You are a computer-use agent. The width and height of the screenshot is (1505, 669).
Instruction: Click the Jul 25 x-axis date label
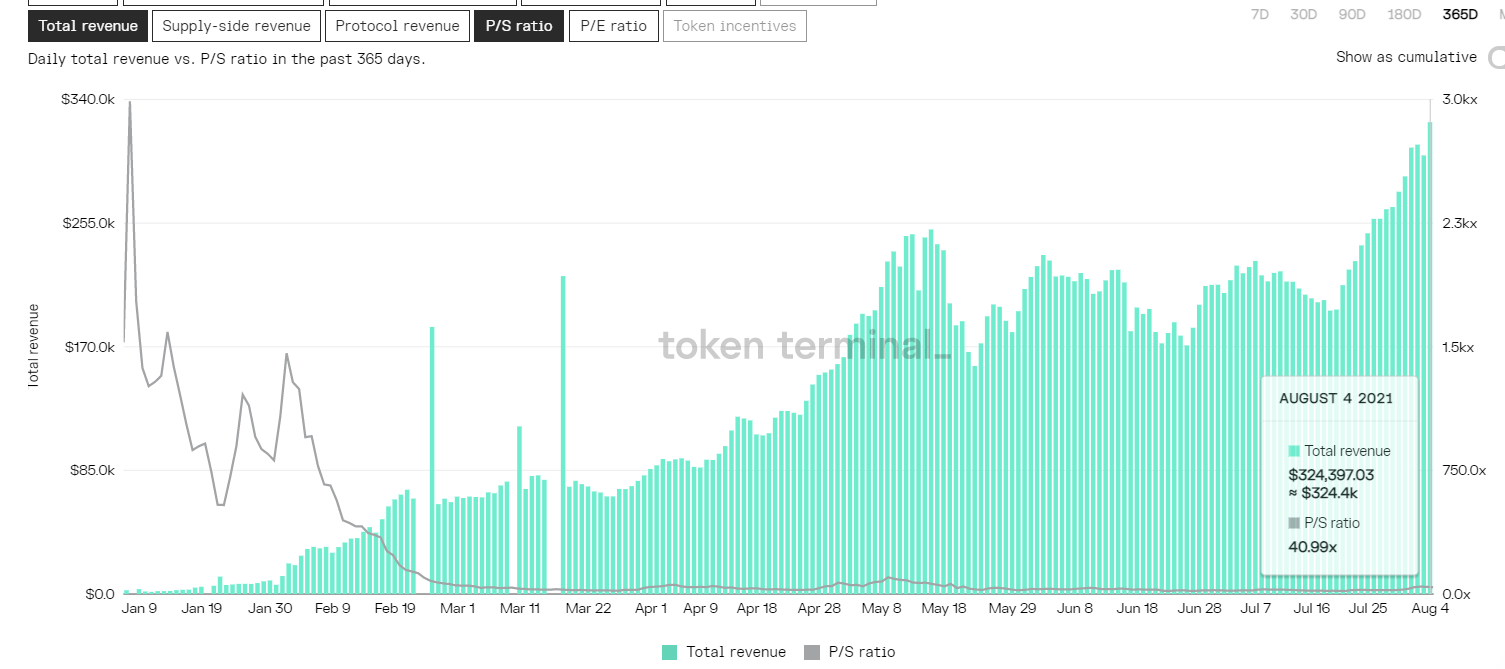point(1366,608)
